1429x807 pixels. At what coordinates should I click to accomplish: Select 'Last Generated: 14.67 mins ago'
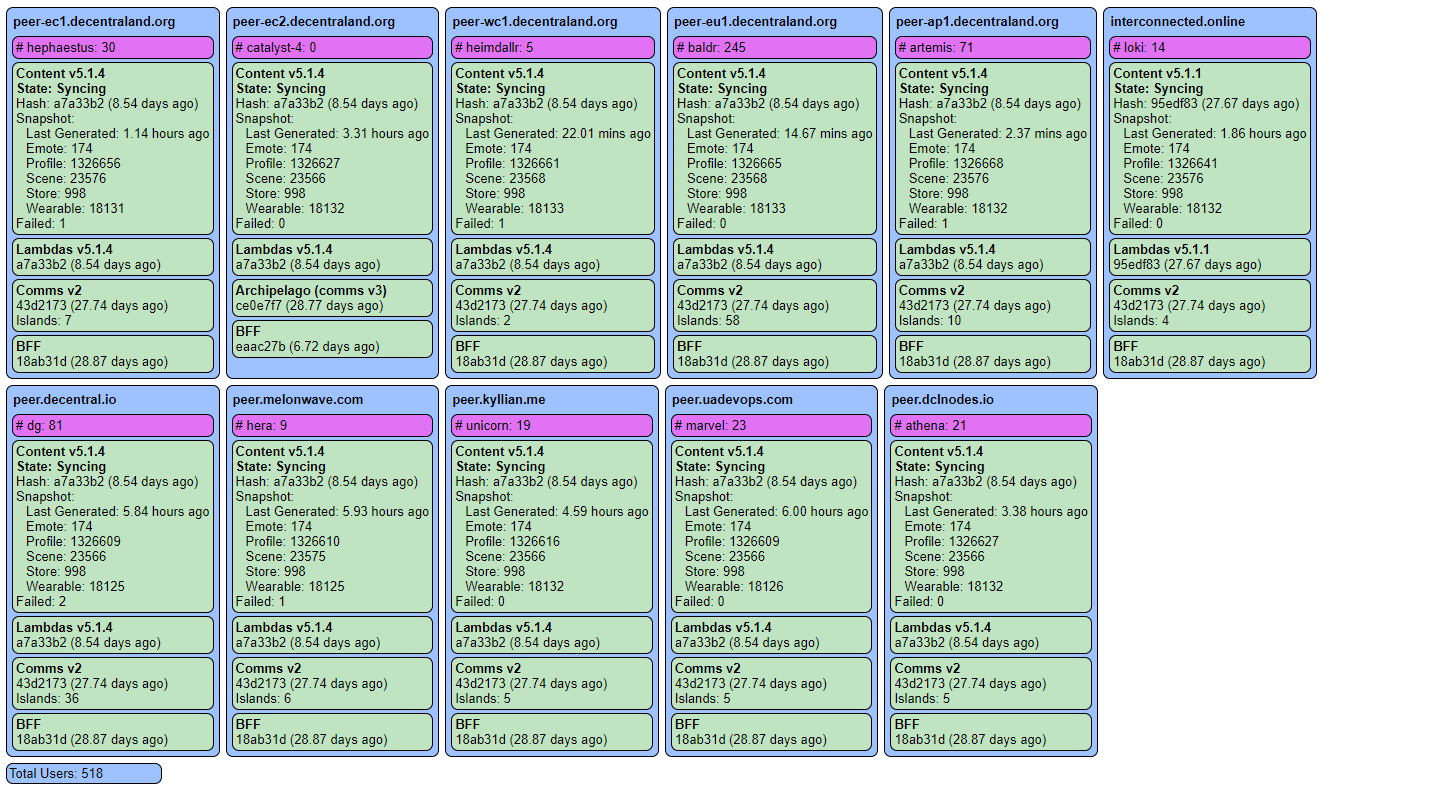(x=780, y=133)
